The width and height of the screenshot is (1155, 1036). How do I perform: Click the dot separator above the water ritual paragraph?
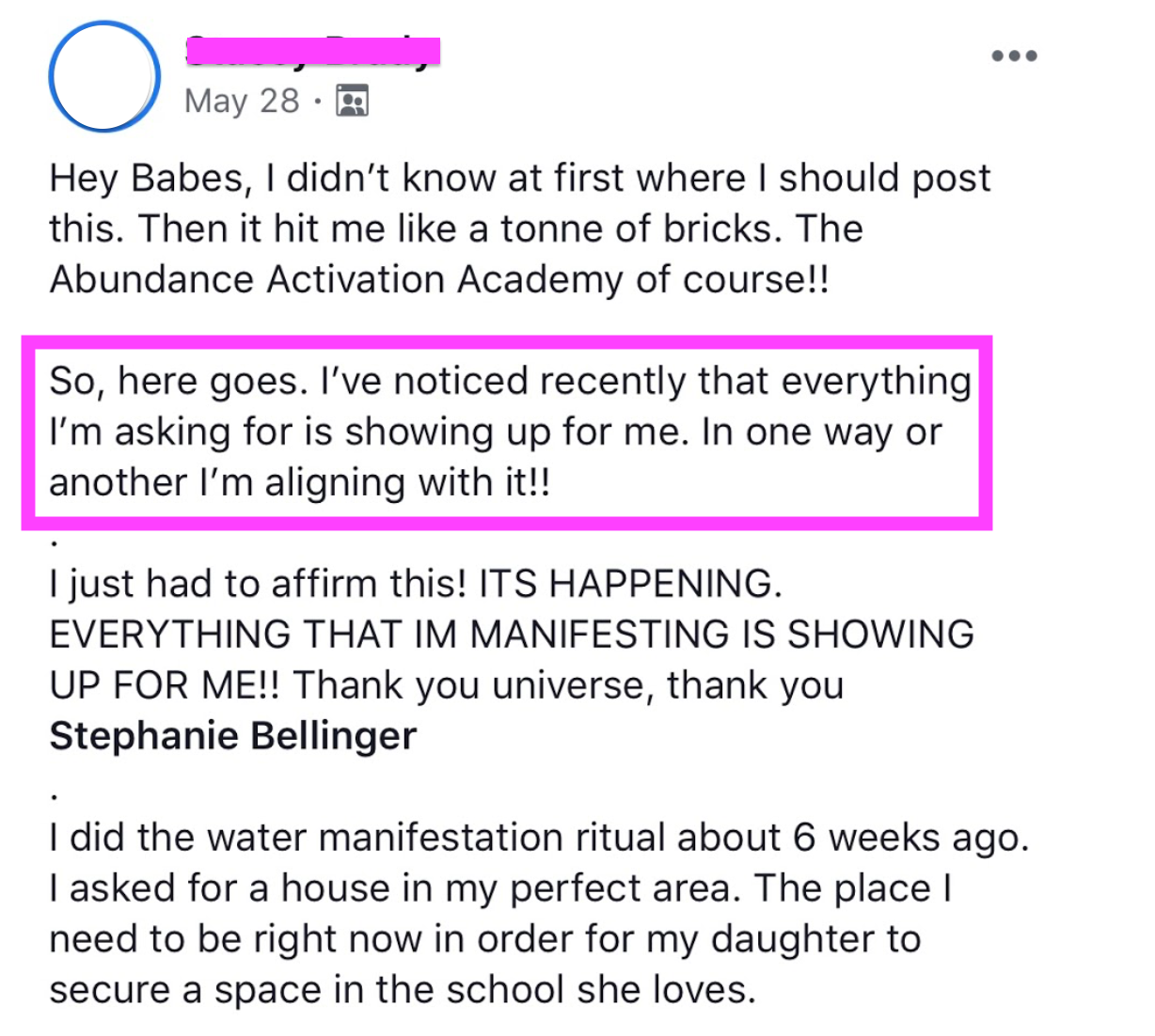(x=55, y=797)
